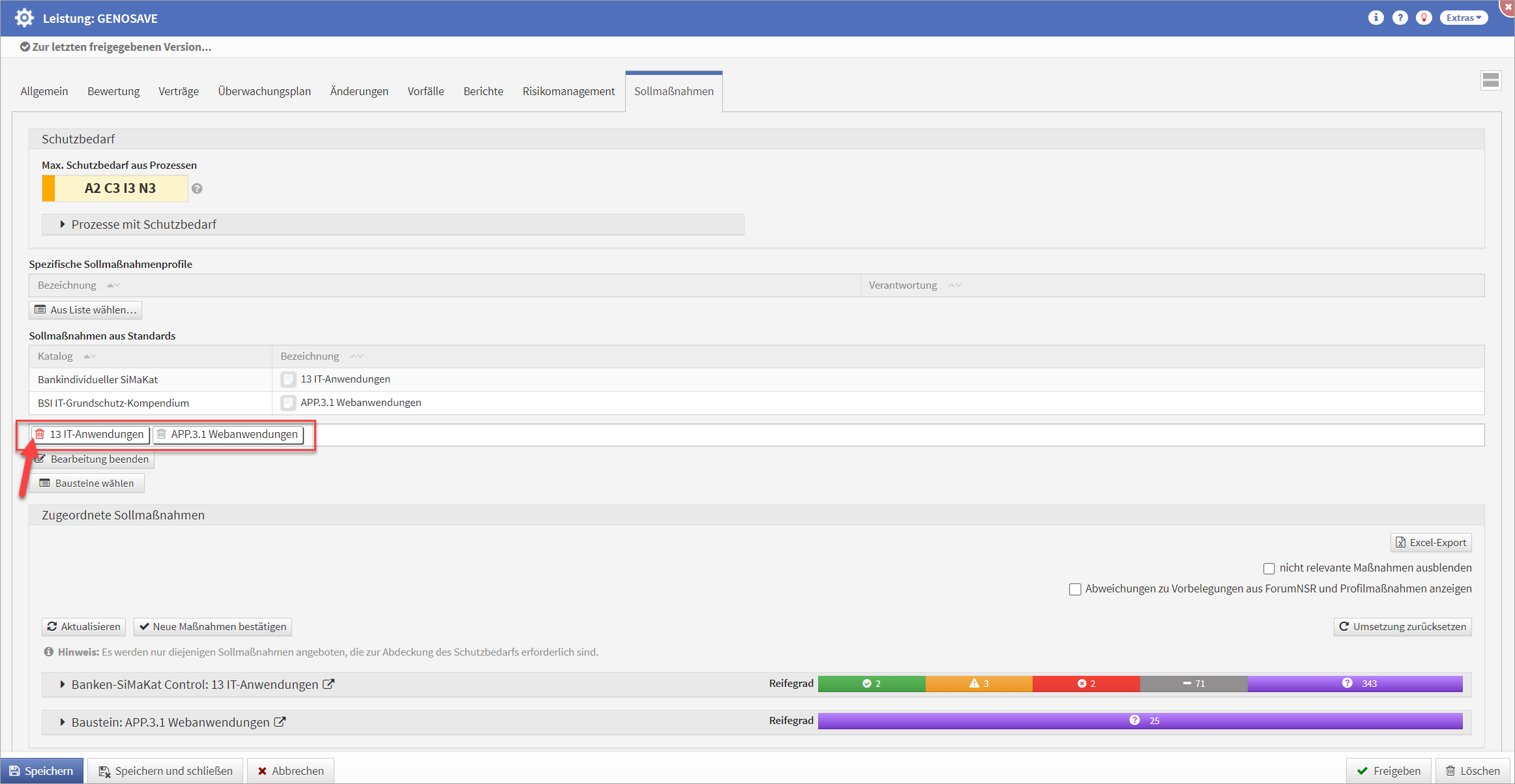Click the red trash icon for 13 IT-Anwendungen
This screenshot has width=1515, height=784.
(x=40, y=434)
